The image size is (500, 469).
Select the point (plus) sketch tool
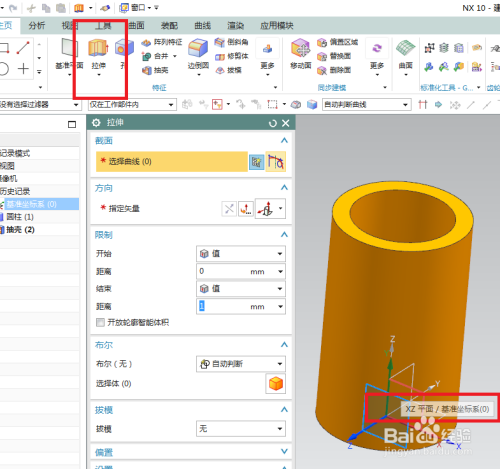23,69
